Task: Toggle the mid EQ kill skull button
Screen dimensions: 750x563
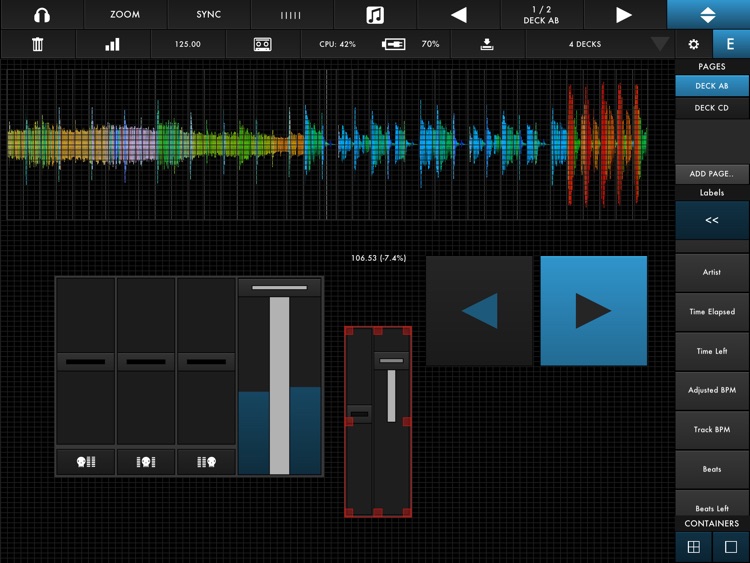Action: pos(146,461)
